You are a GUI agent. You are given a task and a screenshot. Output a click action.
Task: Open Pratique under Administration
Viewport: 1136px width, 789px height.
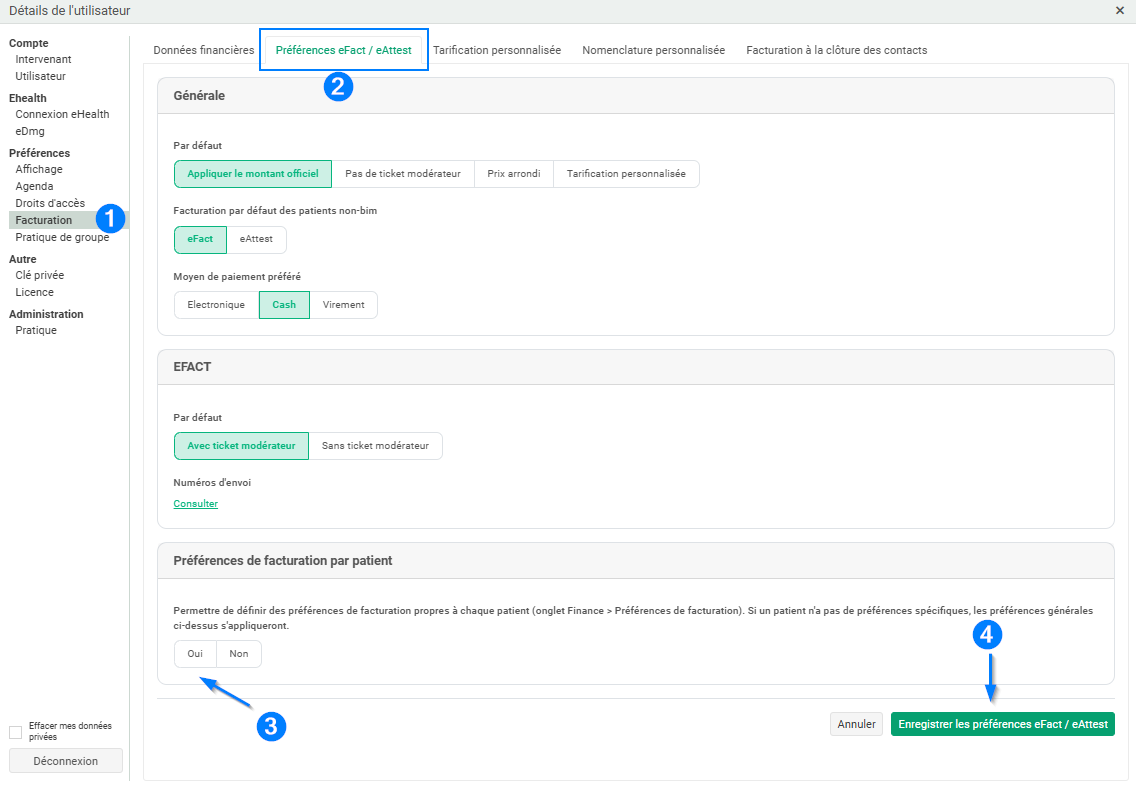(x=36, y=330)
